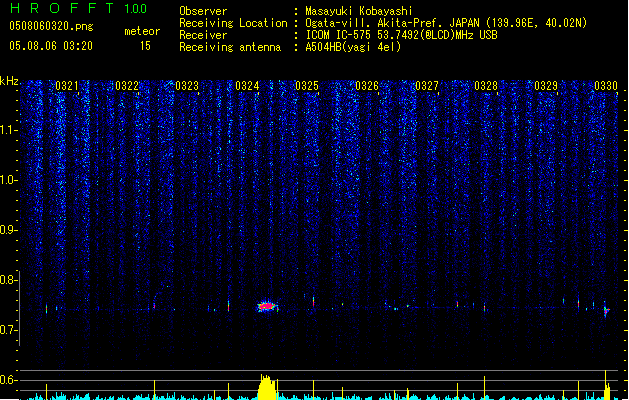The image size is (629, 400).
Task: Click the 0328 time marker
Action: [486, 86]
